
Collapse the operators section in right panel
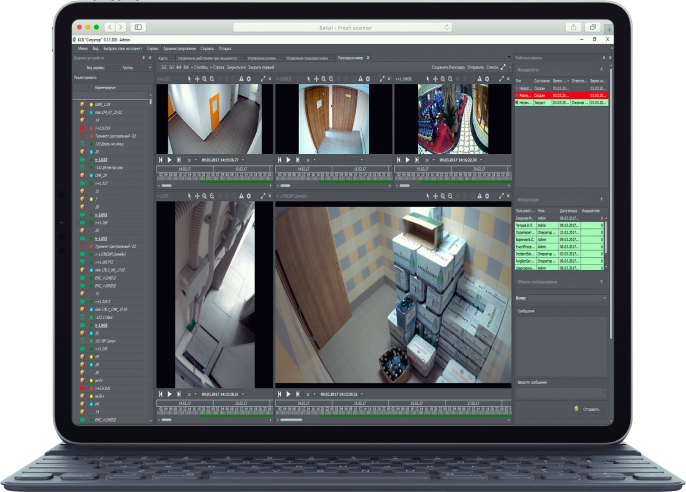601,199
